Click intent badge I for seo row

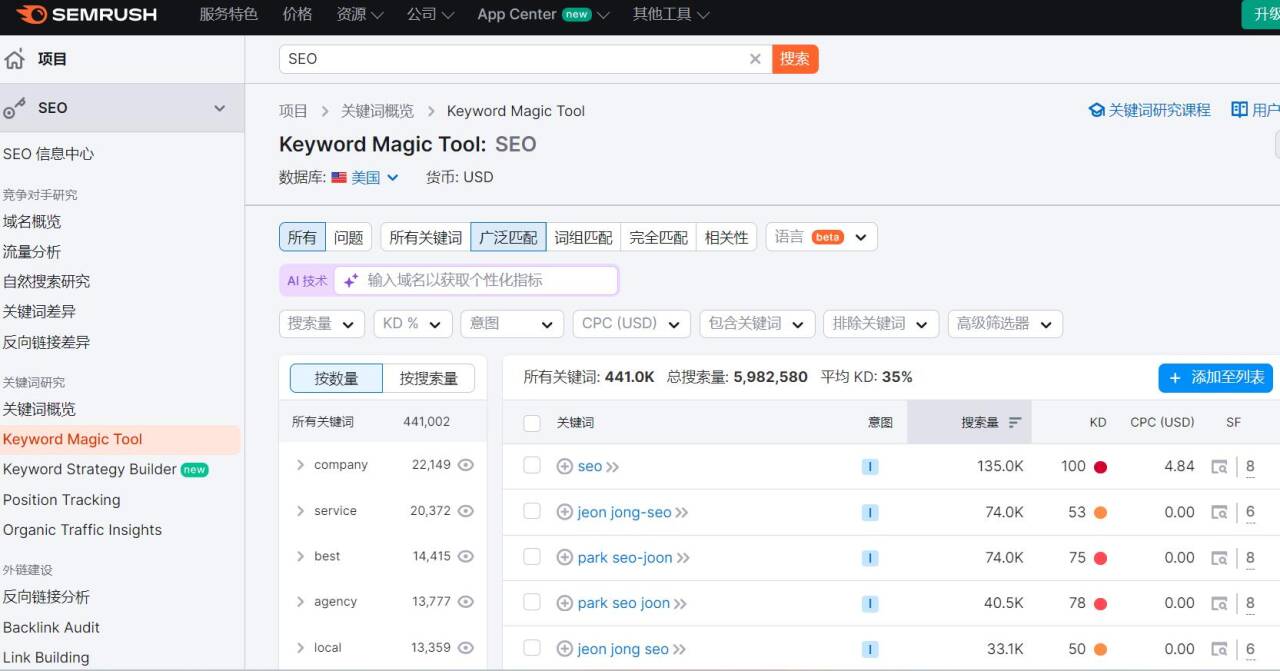tap(869, 467)
